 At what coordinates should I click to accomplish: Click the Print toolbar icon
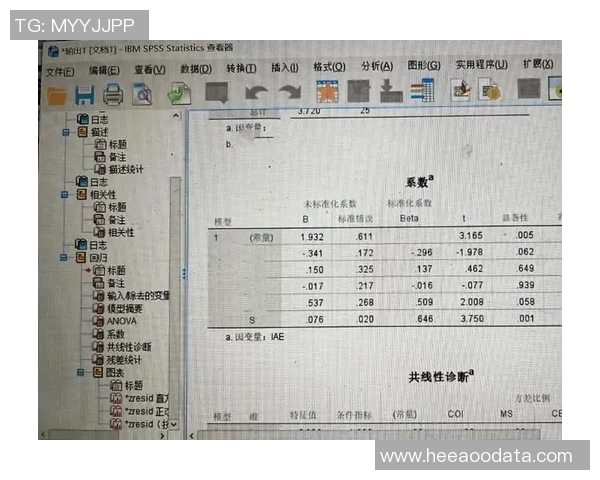point(113,94)
